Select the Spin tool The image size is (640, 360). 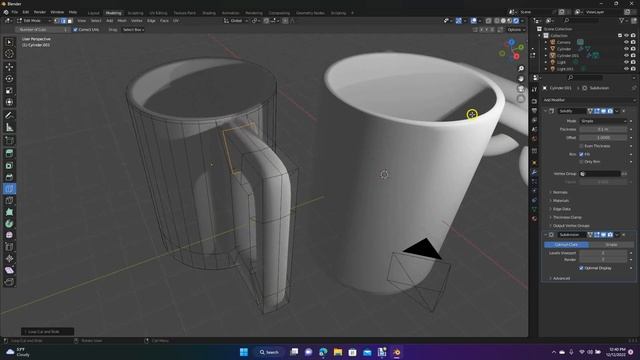coord(9,224)
